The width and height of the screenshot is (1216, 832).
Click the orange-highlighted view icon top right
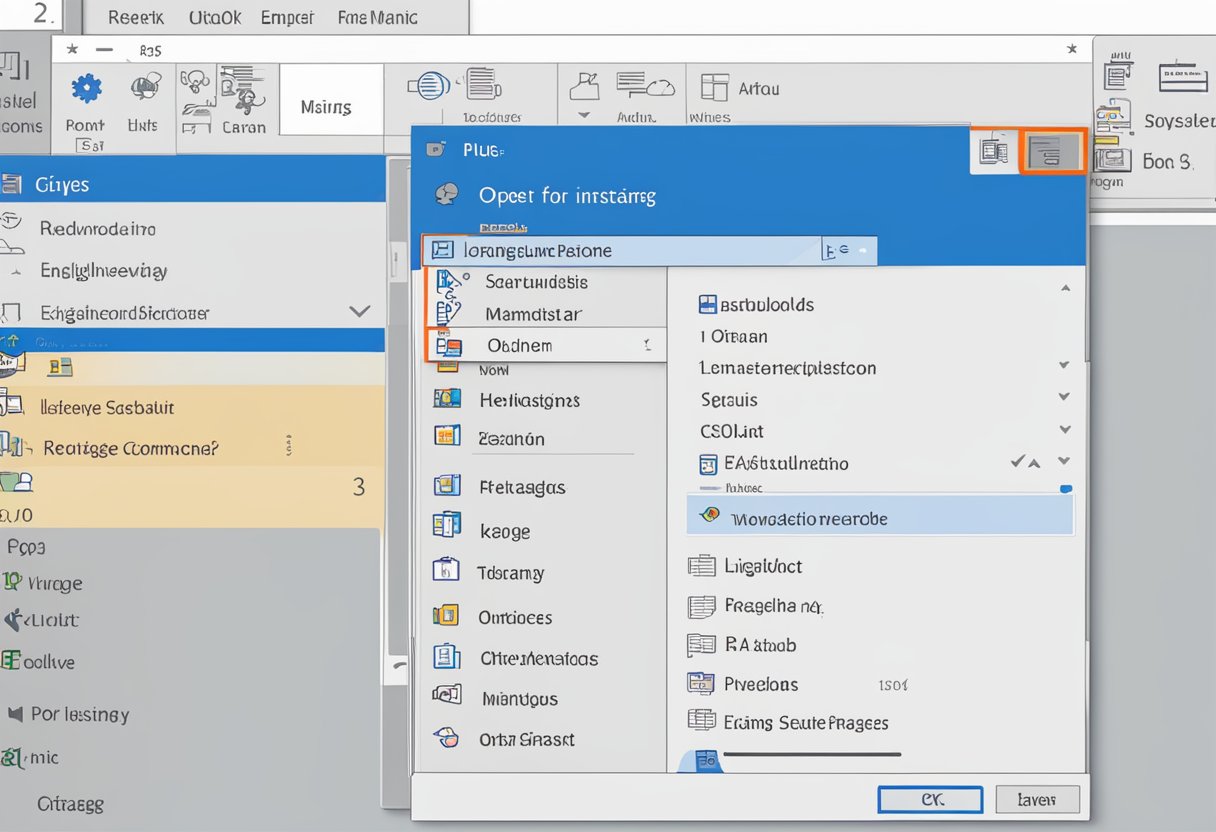tap(1053, 152)
